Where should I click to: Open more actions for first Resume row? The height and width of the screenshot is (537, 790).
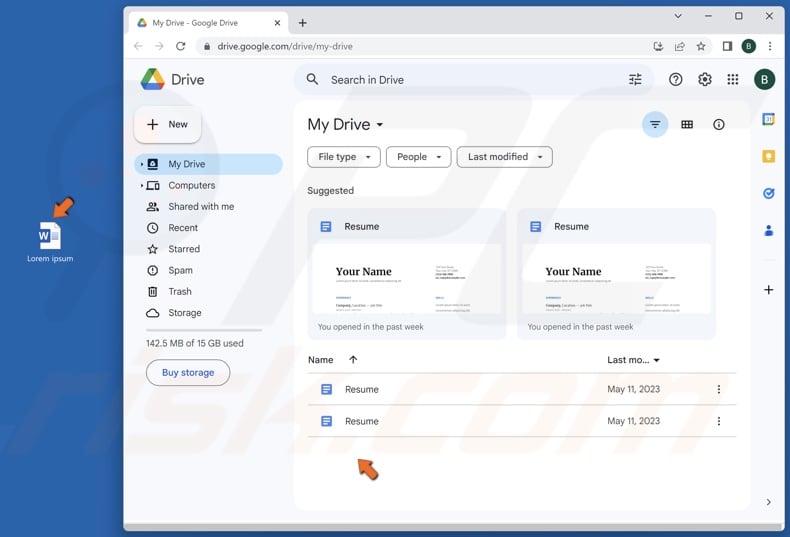(718, 389)
